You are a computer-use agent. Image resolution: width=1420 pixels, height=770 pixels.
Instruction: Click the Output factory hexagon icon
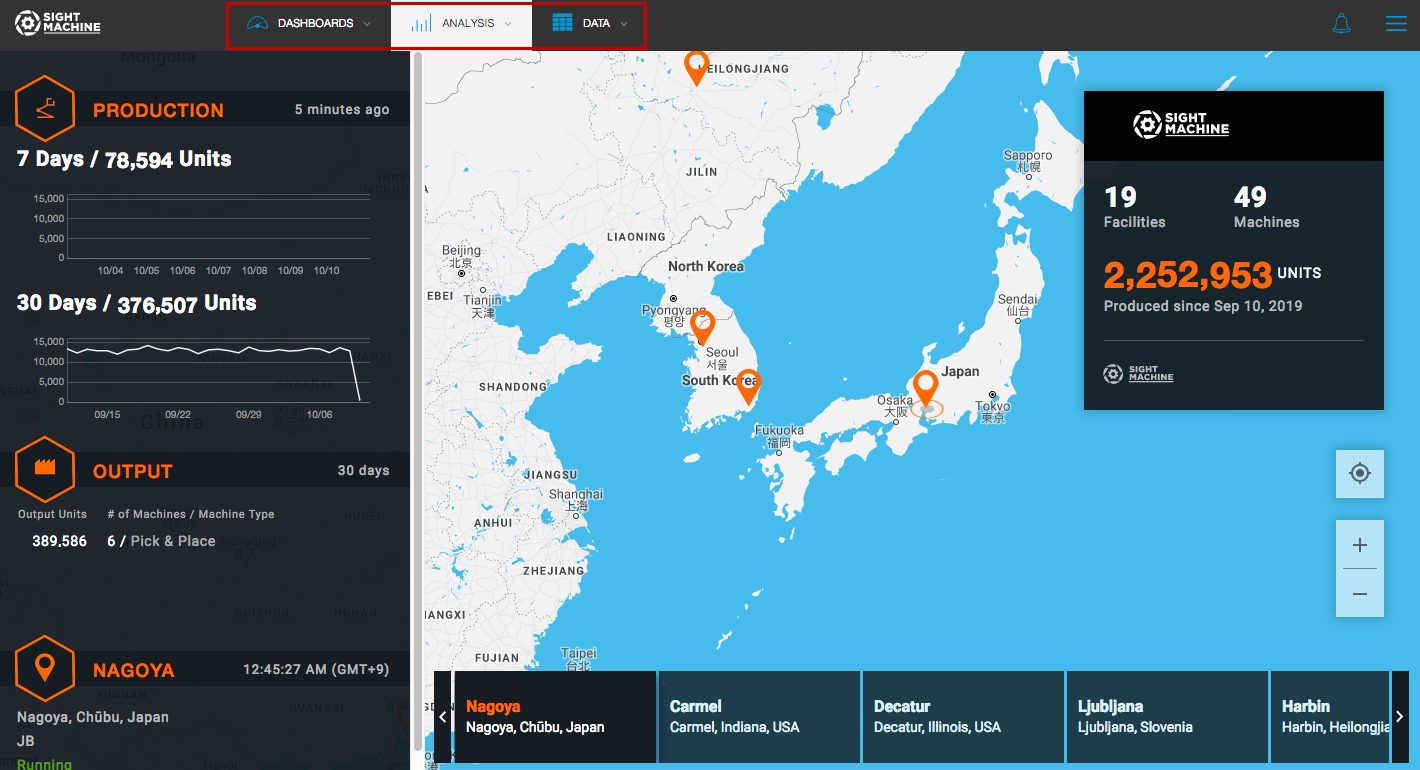(x=45, y=469)
